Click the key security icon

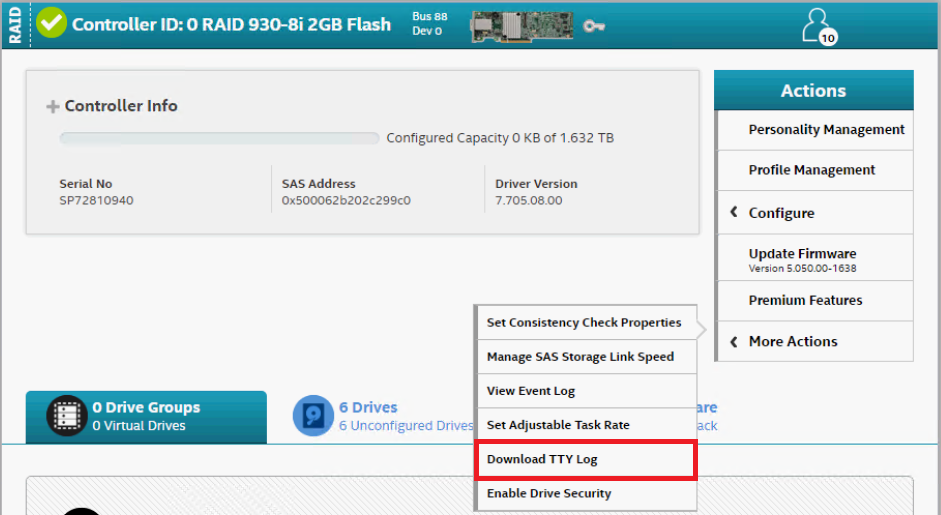pos(594,25)
